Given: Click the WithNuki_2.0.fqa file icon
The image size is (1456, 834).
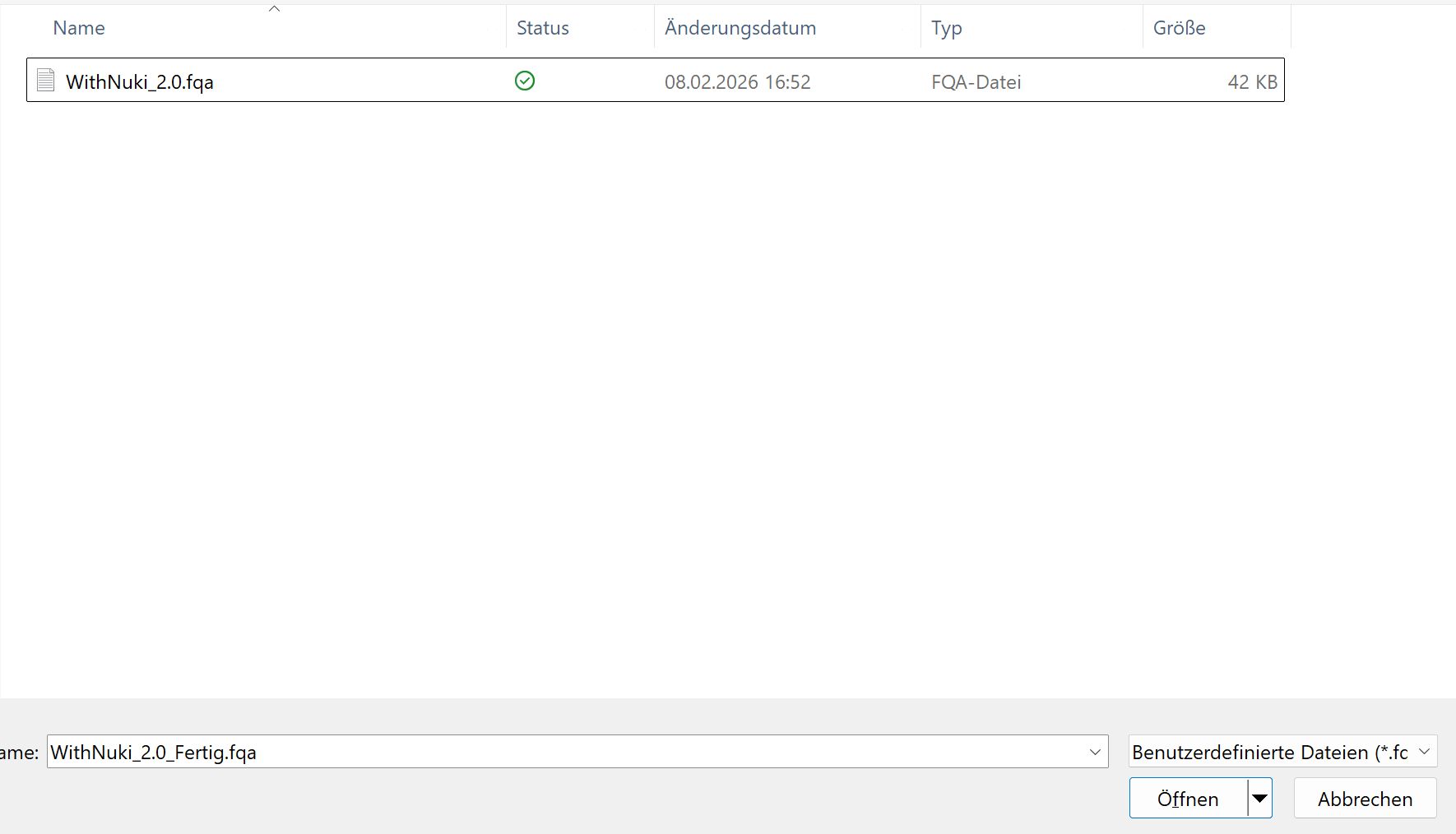Looking at the screenshot, I should click(46, 81).
